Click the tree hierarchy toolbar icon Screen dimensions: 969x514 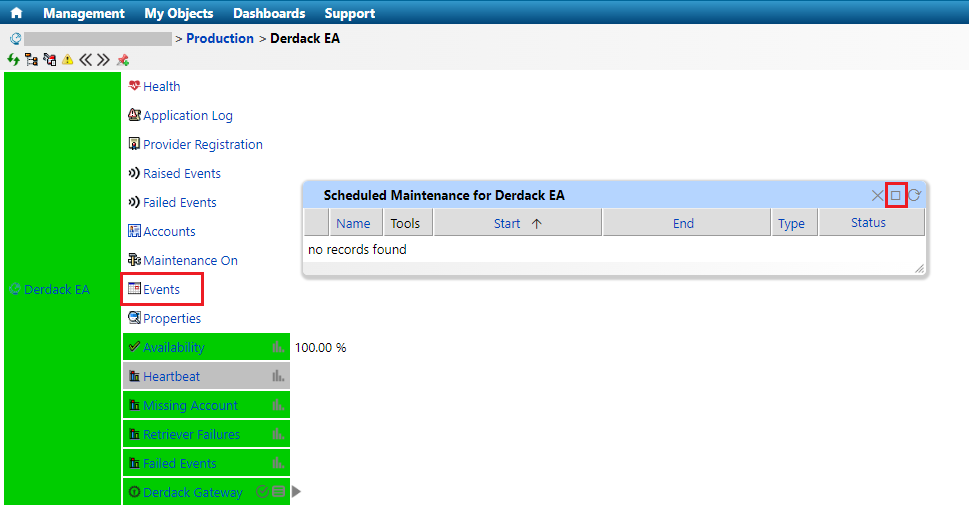pyautogui.click(x=31, y=60)
